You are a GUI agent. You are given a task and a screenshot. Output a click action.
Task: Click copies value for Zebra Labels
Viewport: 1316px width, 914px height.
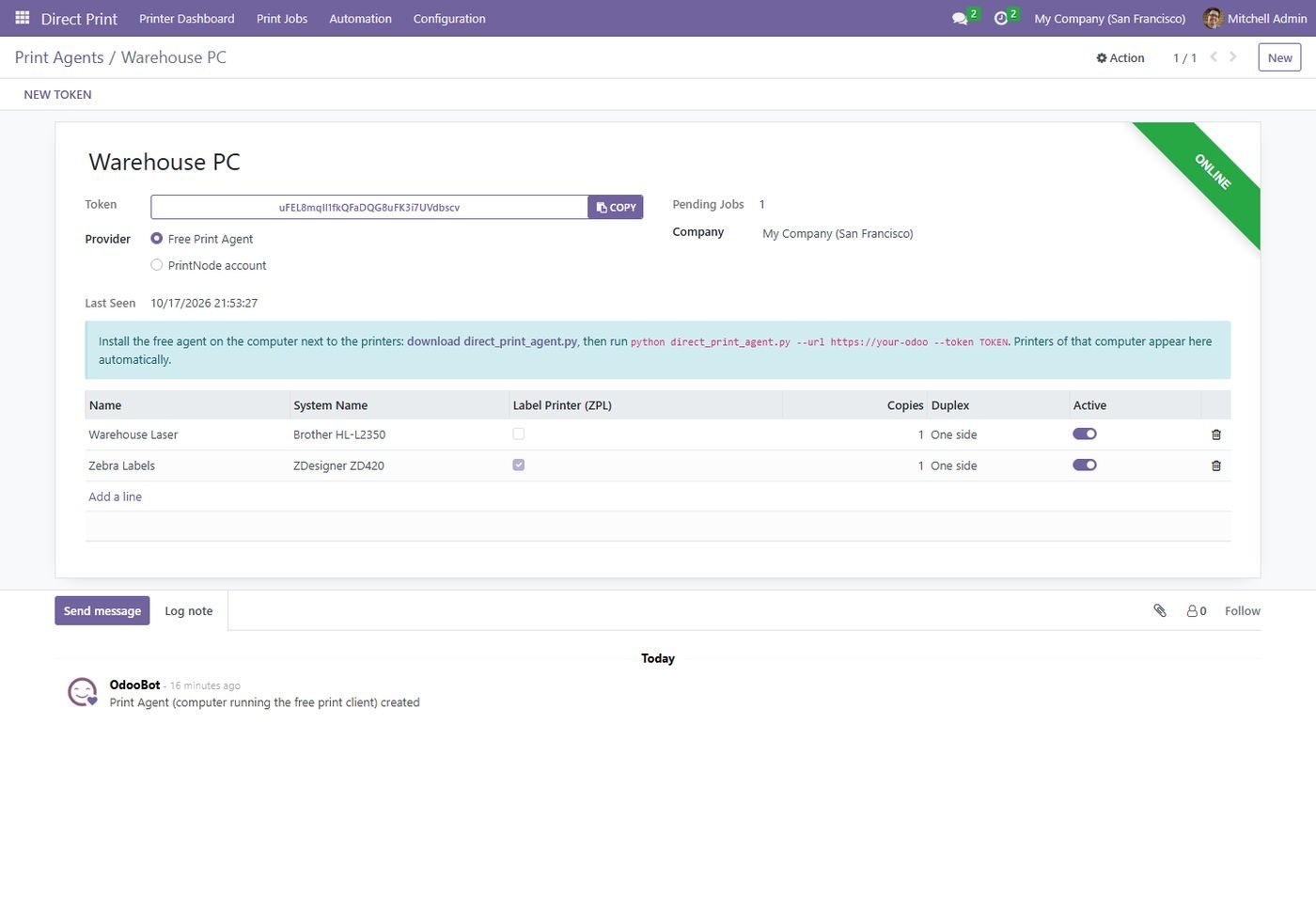854,465
